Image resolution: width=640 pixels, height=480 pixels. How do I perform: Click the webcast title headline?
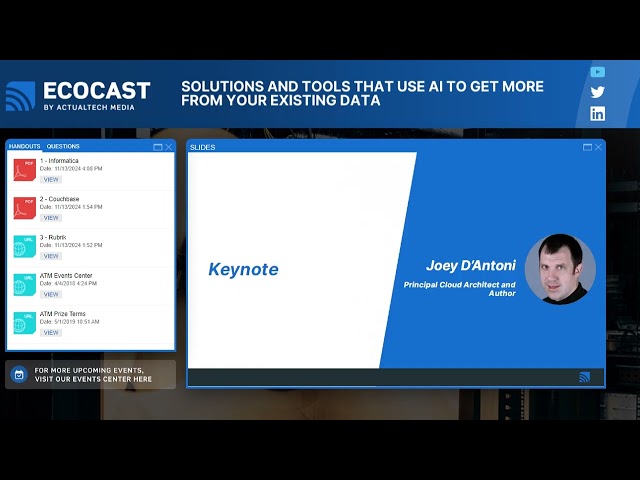[x=362, y=93]
